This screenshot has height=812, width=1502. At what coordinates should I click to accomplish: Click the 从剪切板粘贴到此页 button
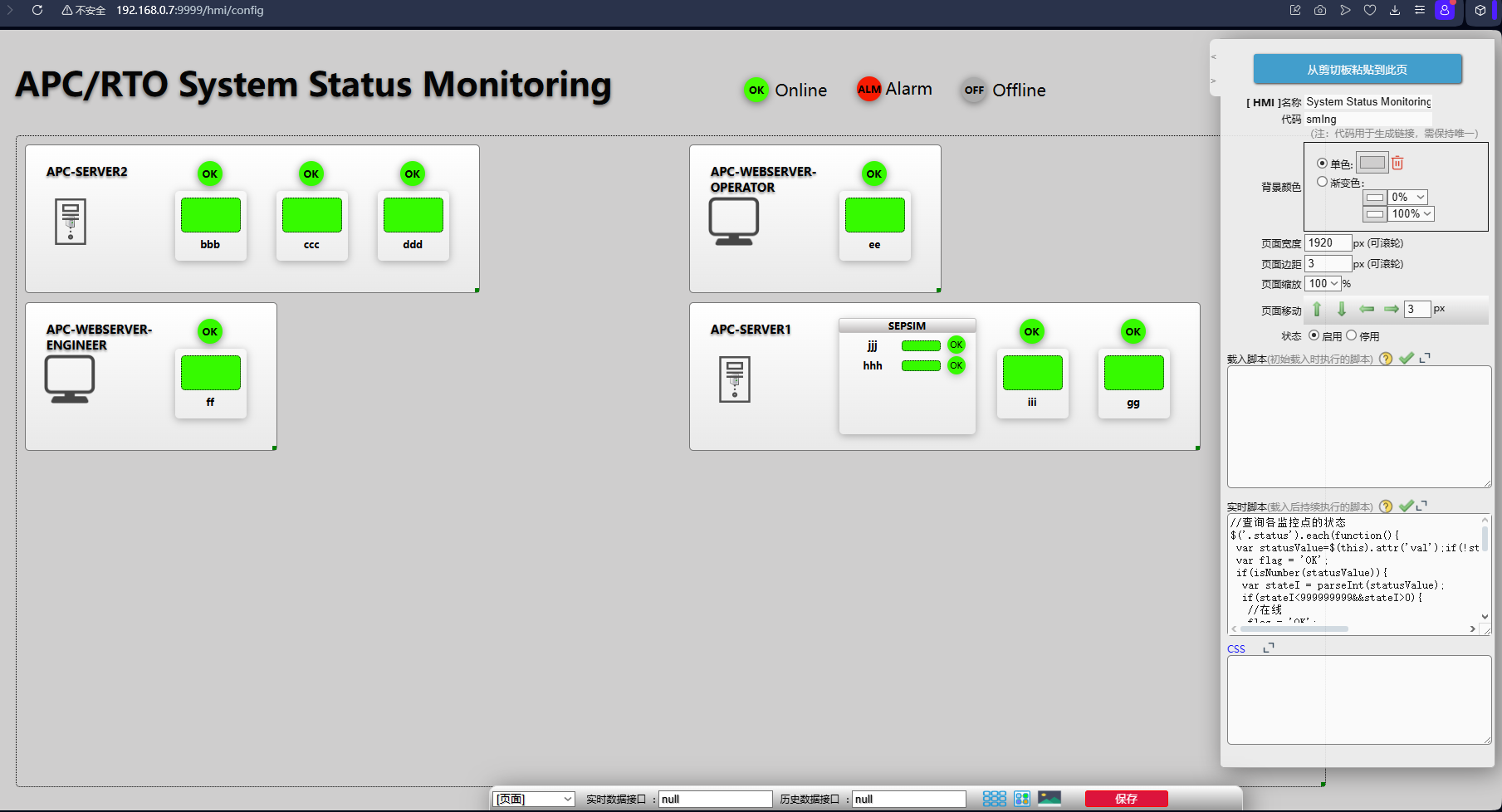1358,70
